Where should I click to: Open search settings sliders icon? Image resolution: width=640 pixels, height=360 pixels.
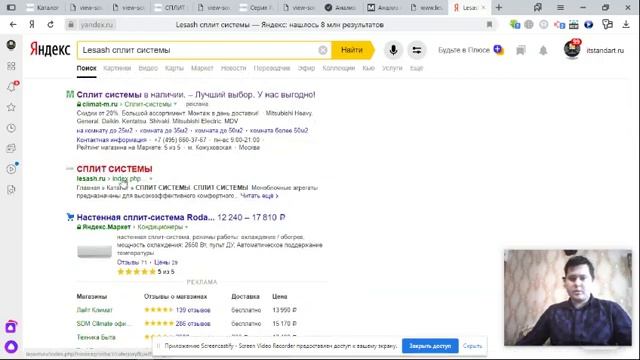[x=417, y=50]
